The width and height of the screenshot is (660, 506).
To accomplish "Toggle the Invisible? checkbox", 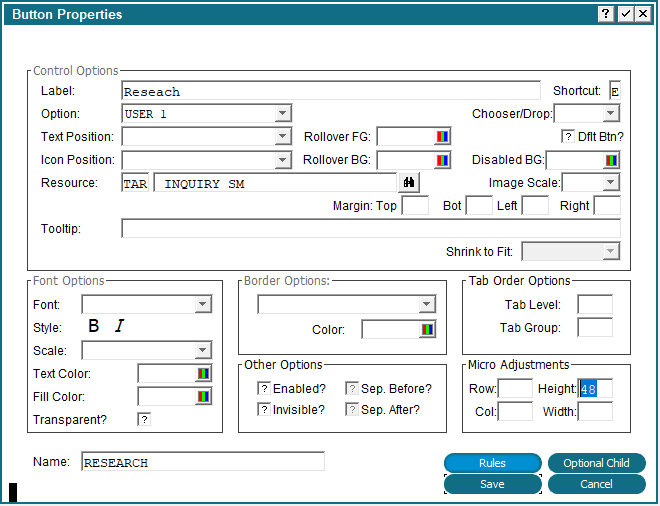I will 264,409.
